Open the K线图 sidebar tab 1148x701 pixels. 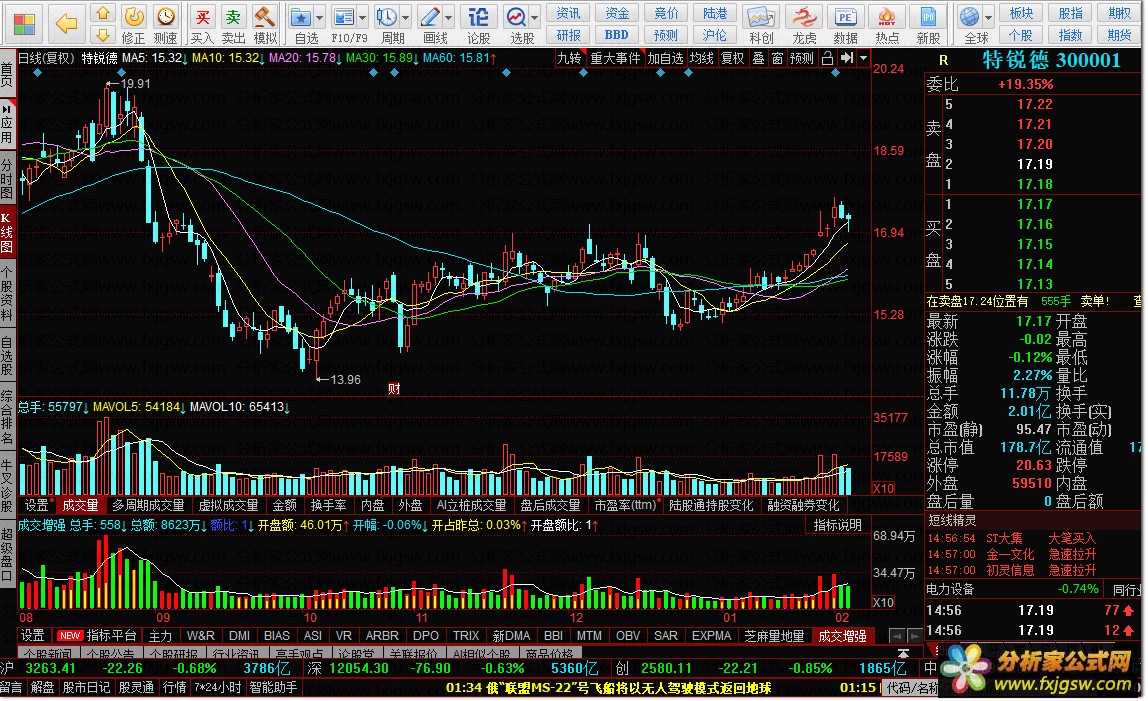click(7, 232)
